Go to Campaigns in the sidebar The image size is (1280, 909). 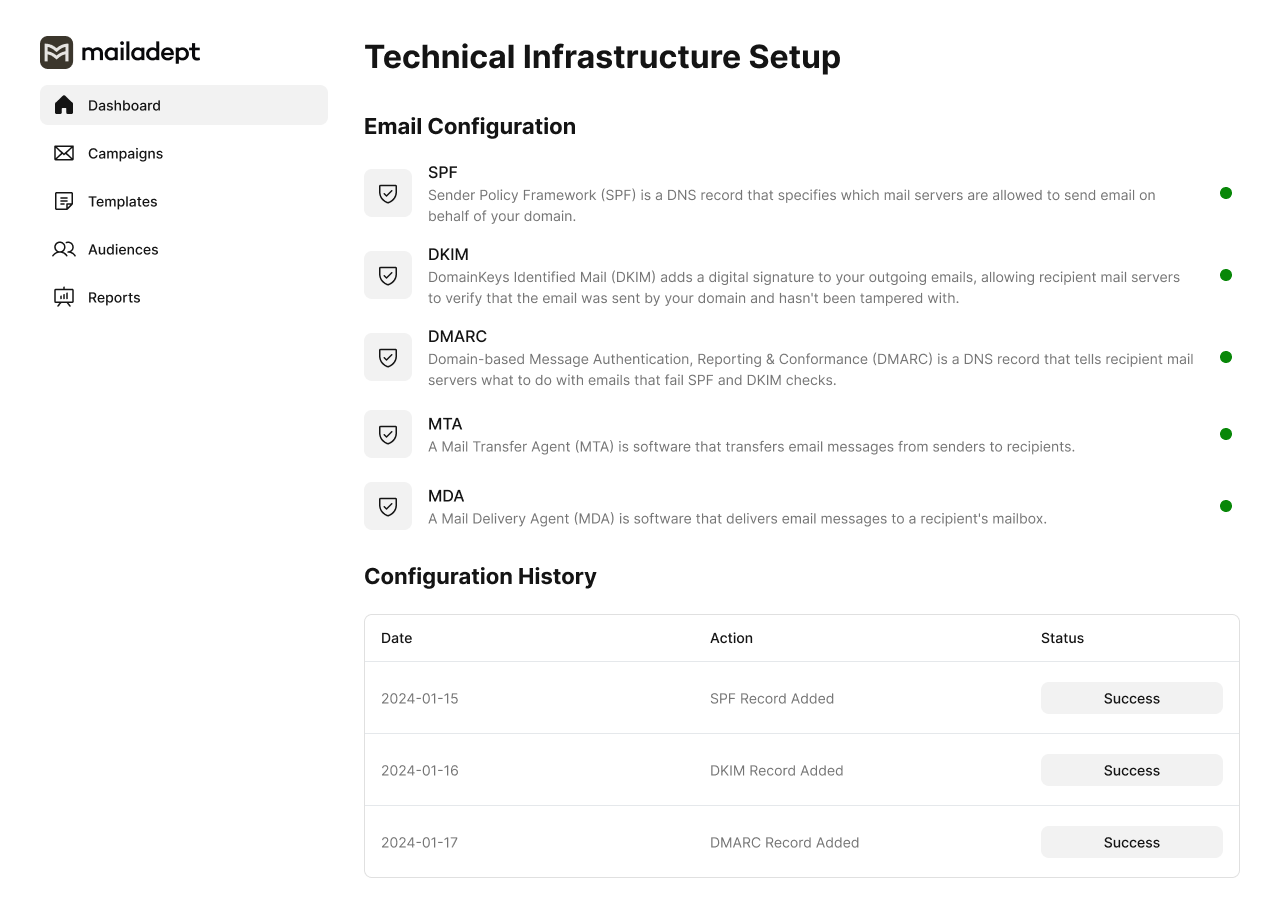[184, 153]
